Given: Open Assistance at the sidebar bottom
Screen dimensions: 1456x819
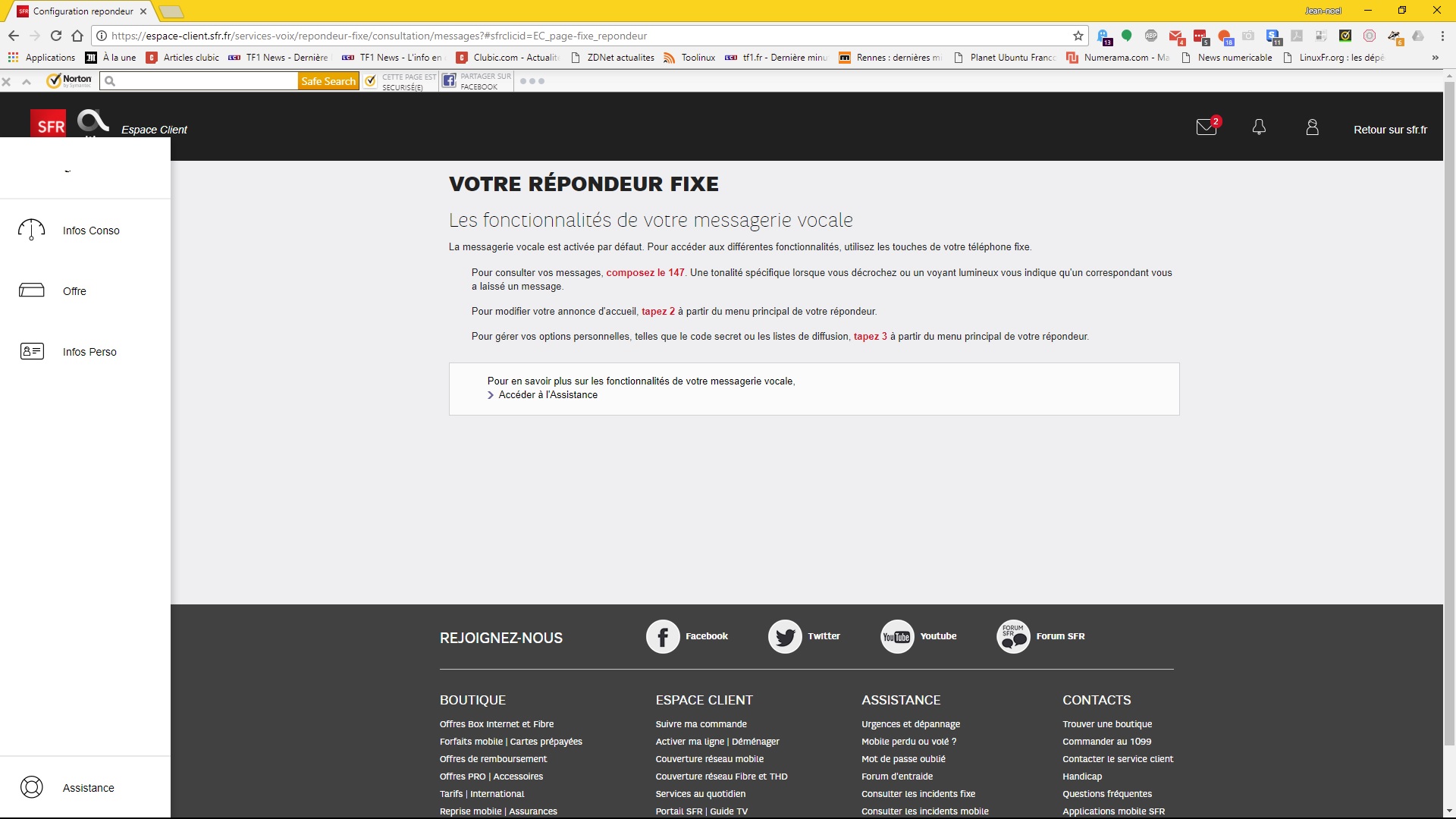Looking at the screenshot, I should (x=88, y=788).
